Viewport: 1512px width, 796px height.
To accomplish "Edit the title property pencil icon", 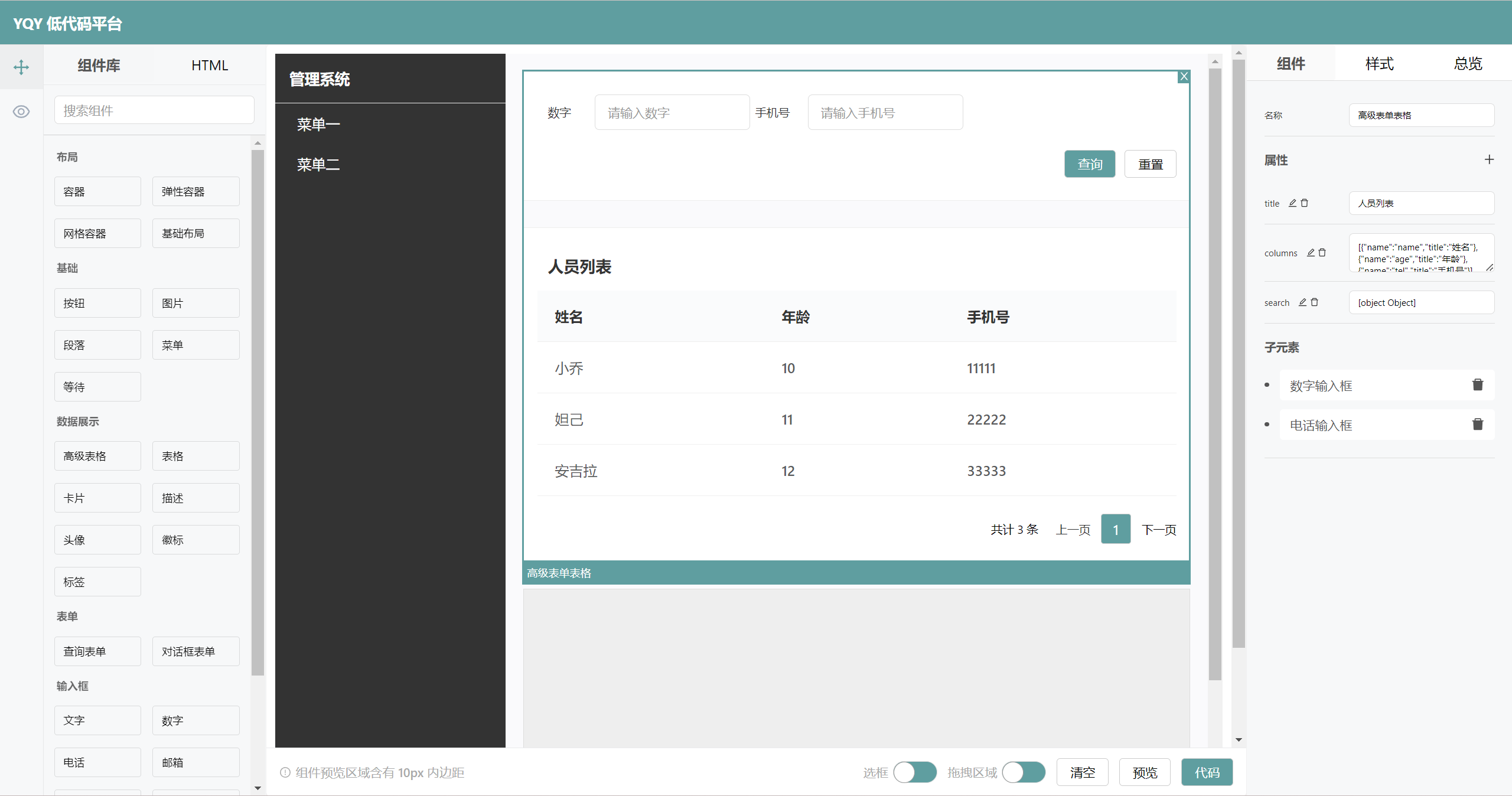I will pyautogui.click(x=1292, y=203).
